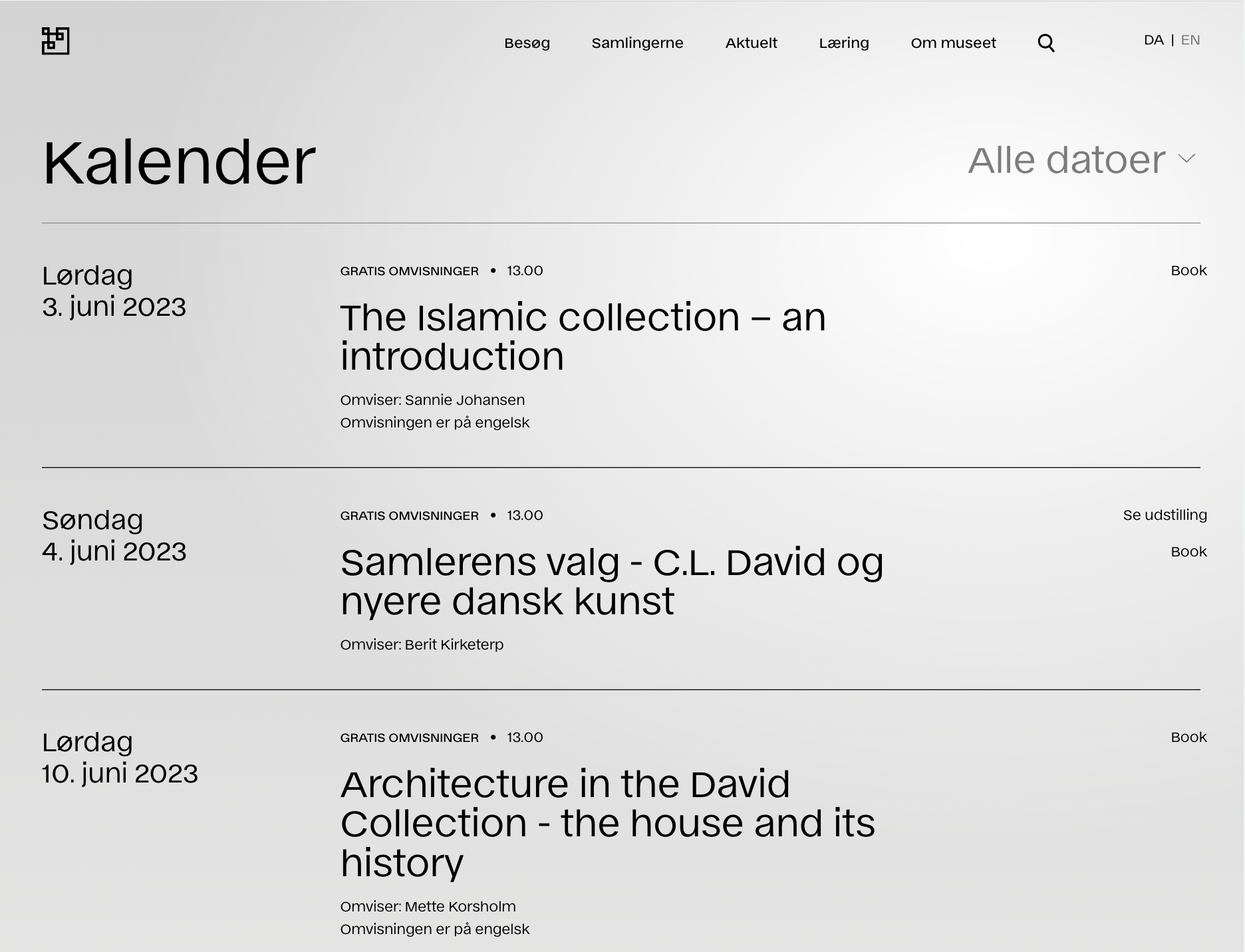Book the Islamic collection introduction tour
This screenshot has height=952, width=1245.
(1188, 271)
